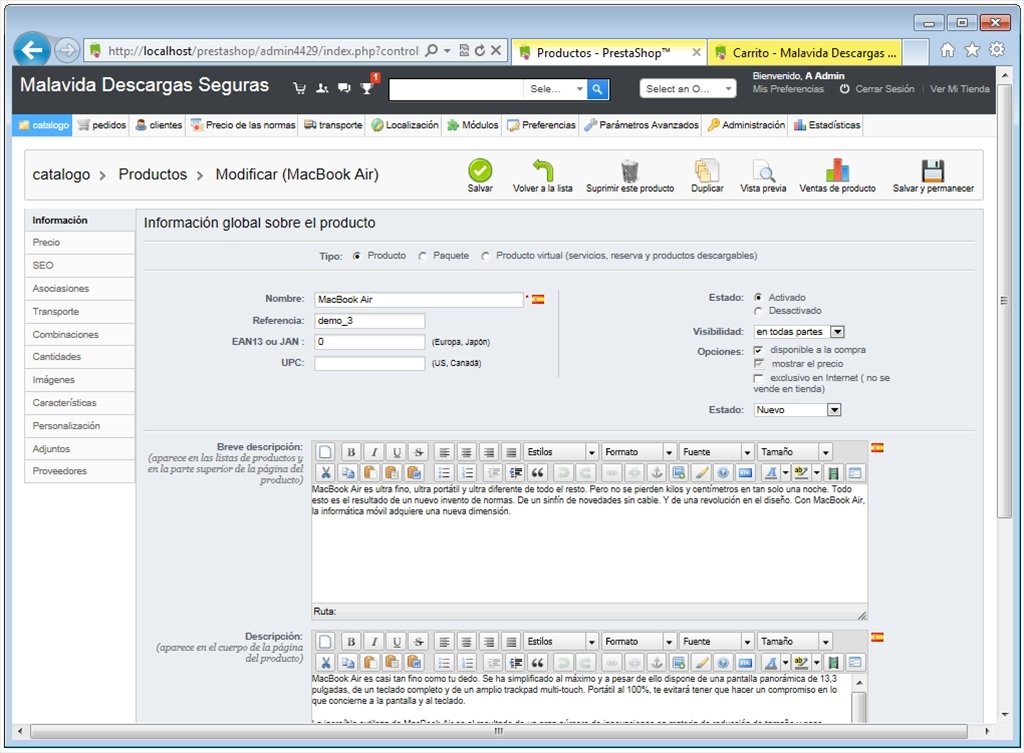Open Tamaño dropdown in Breve descripción editor
The image size is (1024, 753).
pyautogui.click(x=794, y=452)
